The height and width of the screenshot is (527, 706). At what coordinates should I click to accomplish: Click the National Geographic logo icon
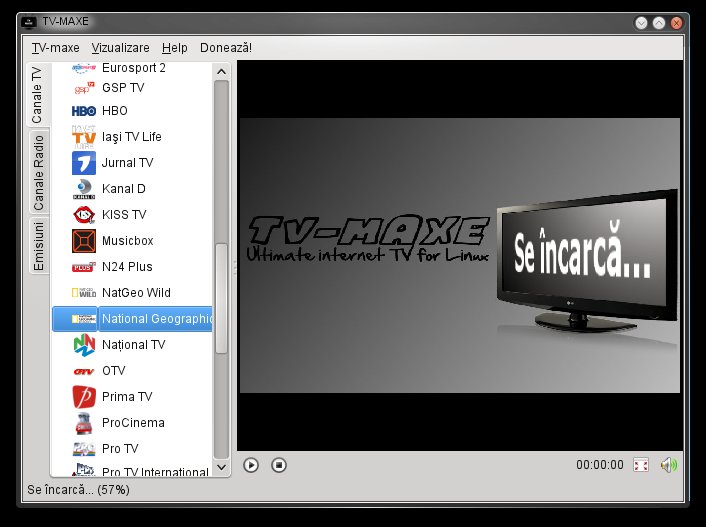pos(84,319)
